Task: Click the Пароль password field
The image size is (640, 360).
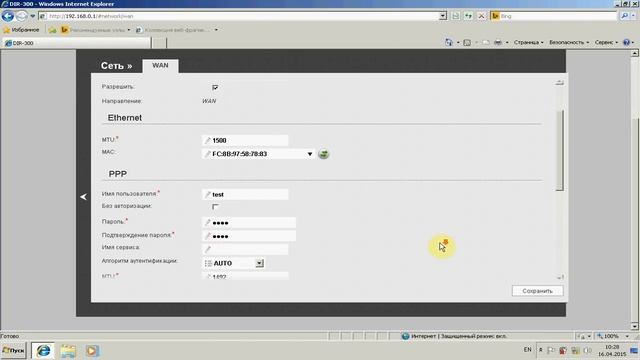Action: pos(249,222)
